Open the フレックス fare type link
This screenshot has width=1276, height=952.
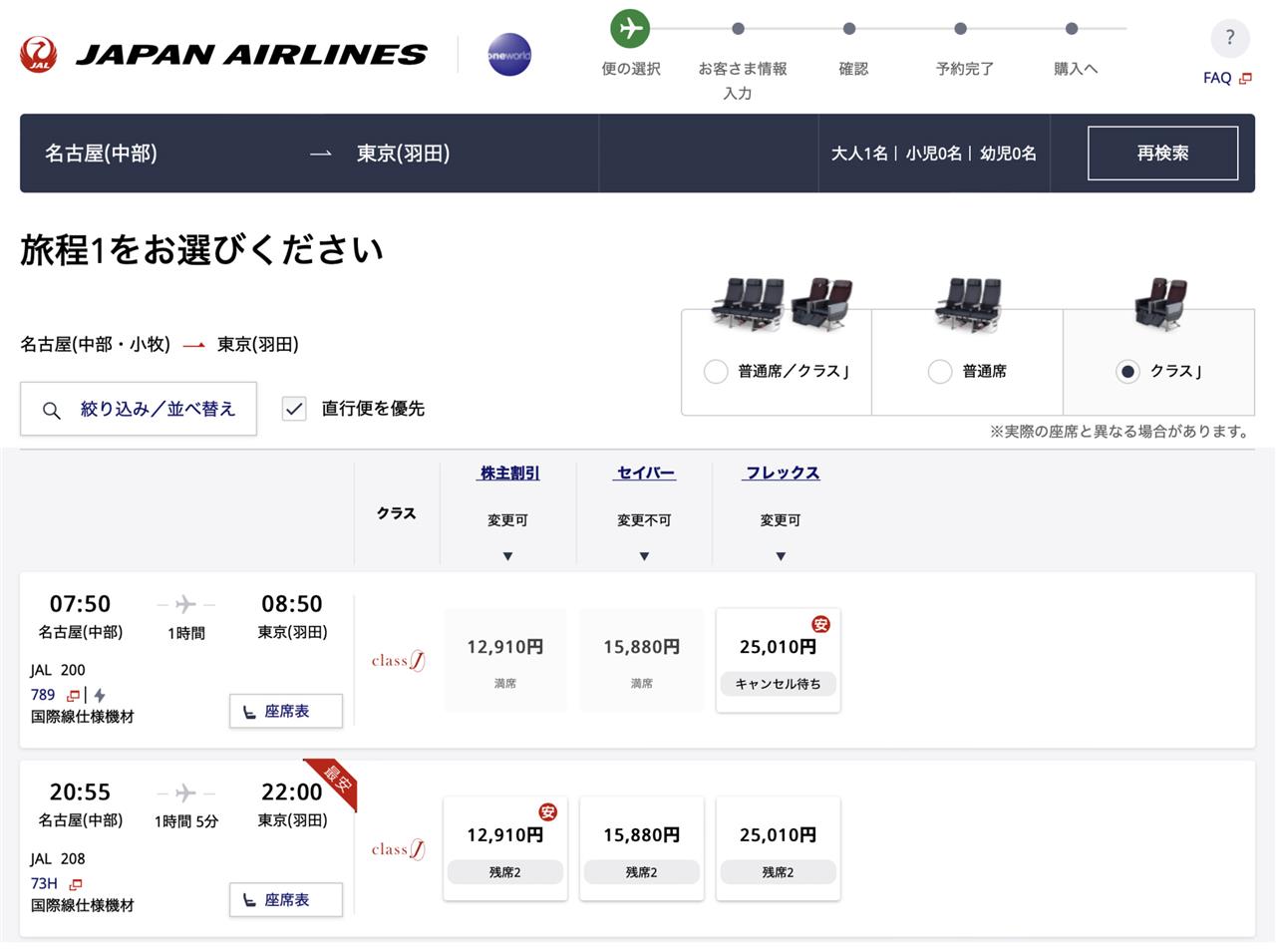[x=782, y=474]
